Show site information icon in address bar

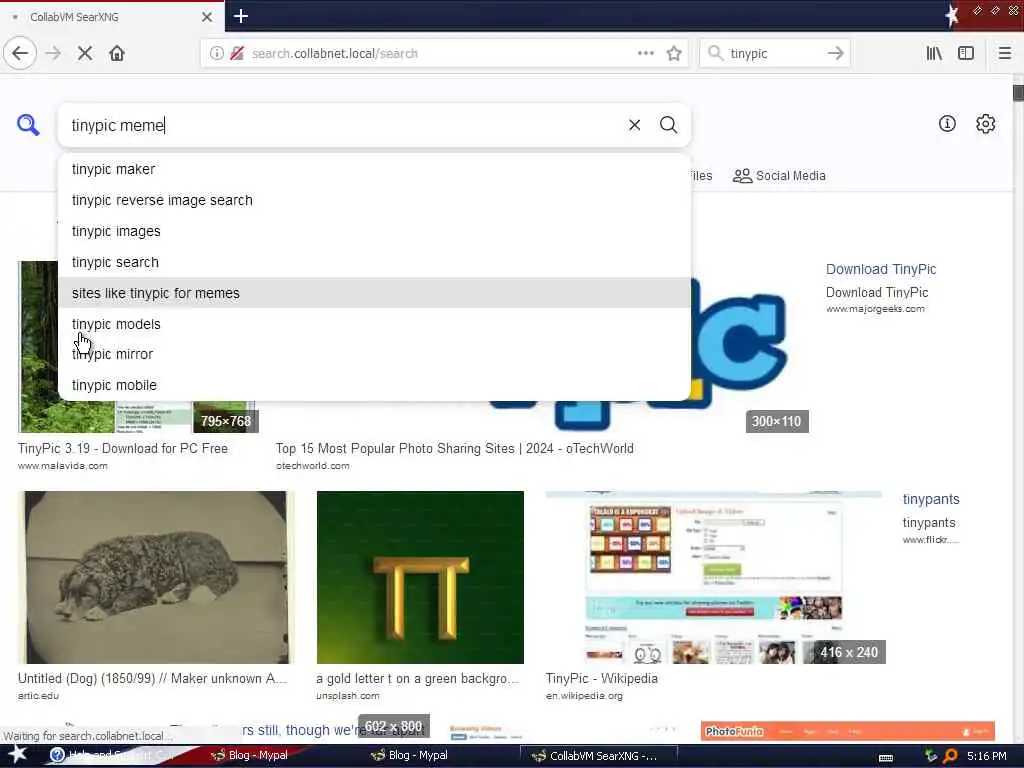point(216,54)
